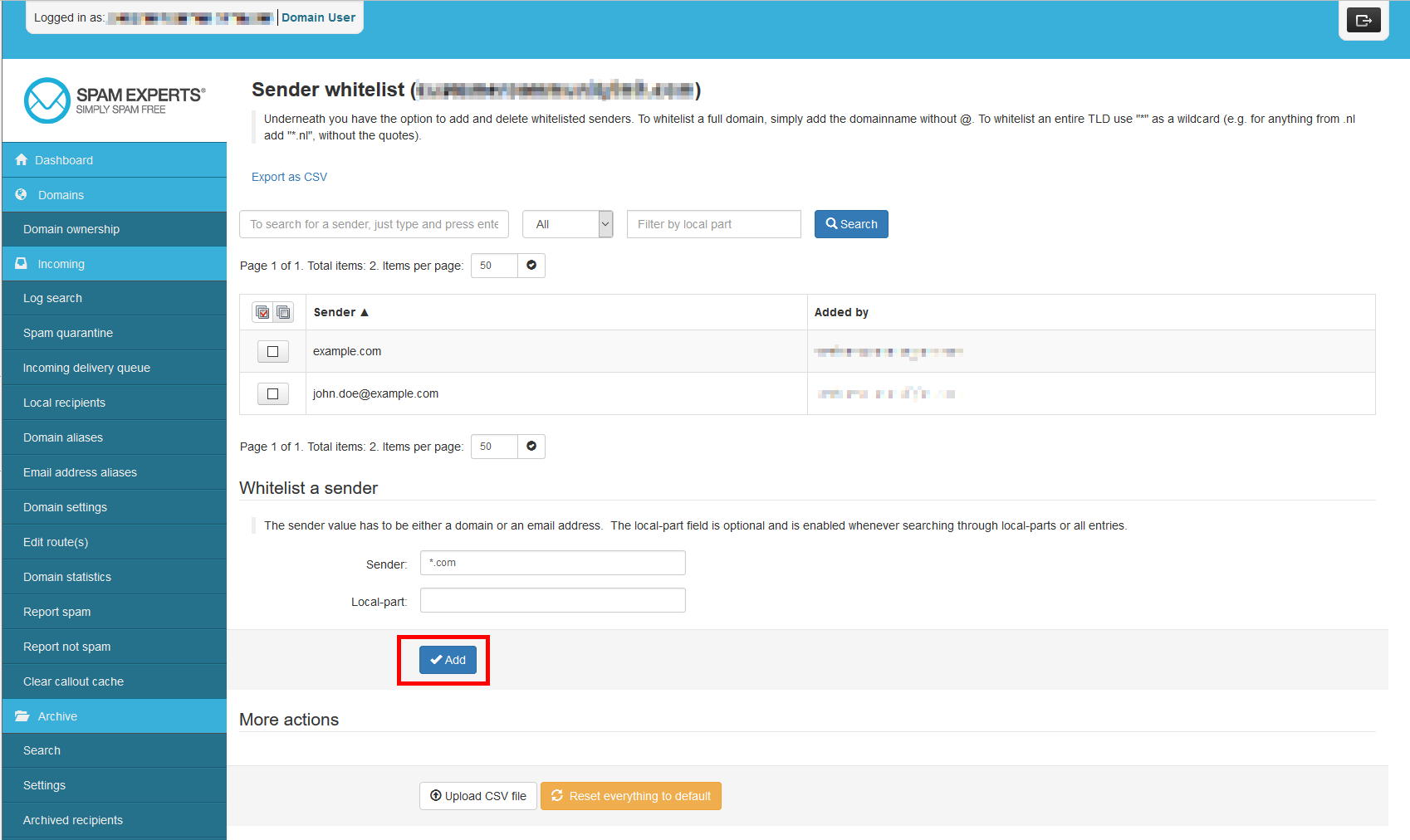The height and width of the screenshot is (840, 1410).
Task: Focus the Local-part input field
Action: pyautogui.click(x=552, y=600)
